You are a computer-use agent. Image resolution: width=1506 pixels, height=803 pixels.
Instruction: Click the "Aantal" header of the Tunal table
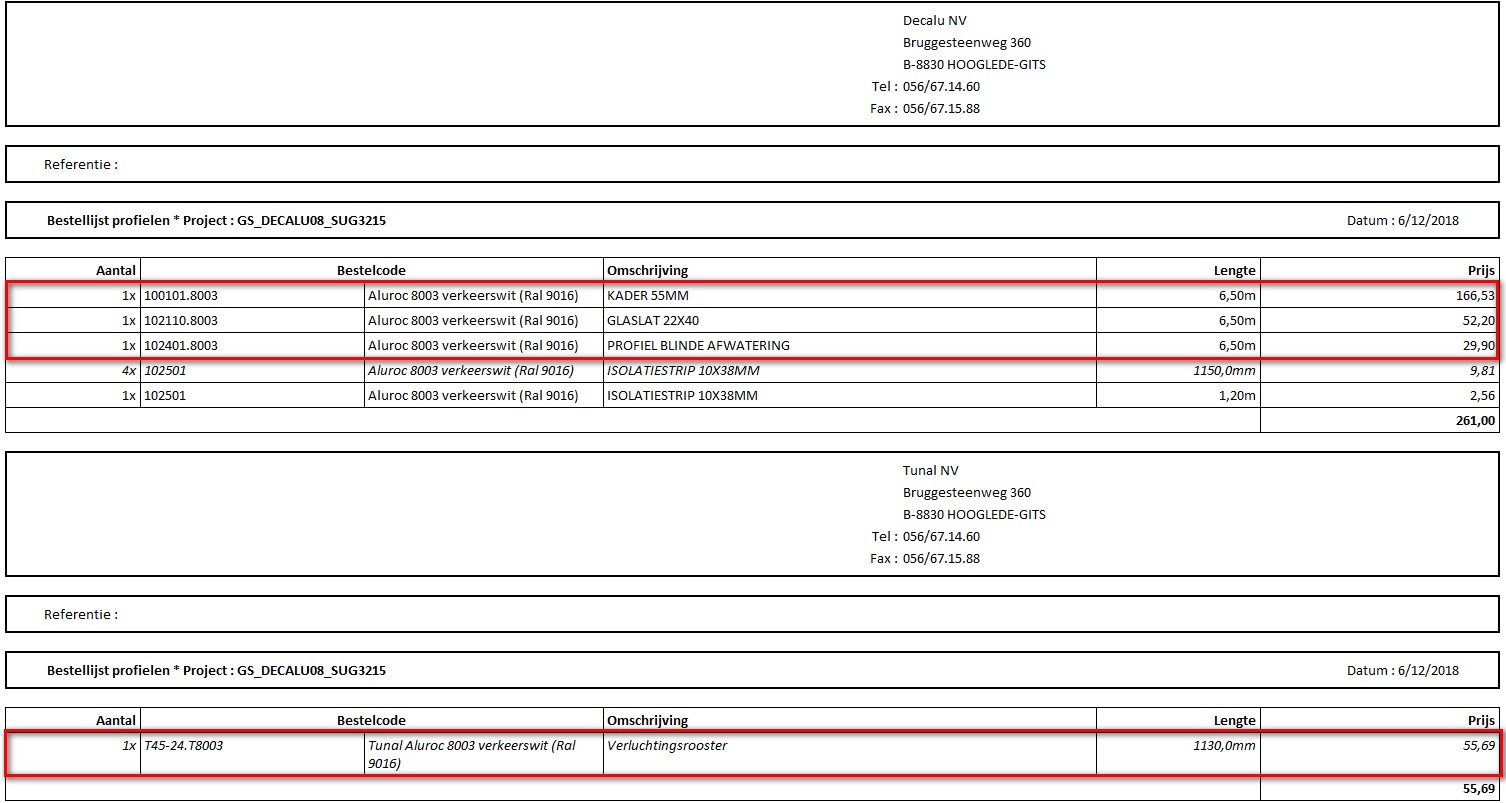(116, 721)
